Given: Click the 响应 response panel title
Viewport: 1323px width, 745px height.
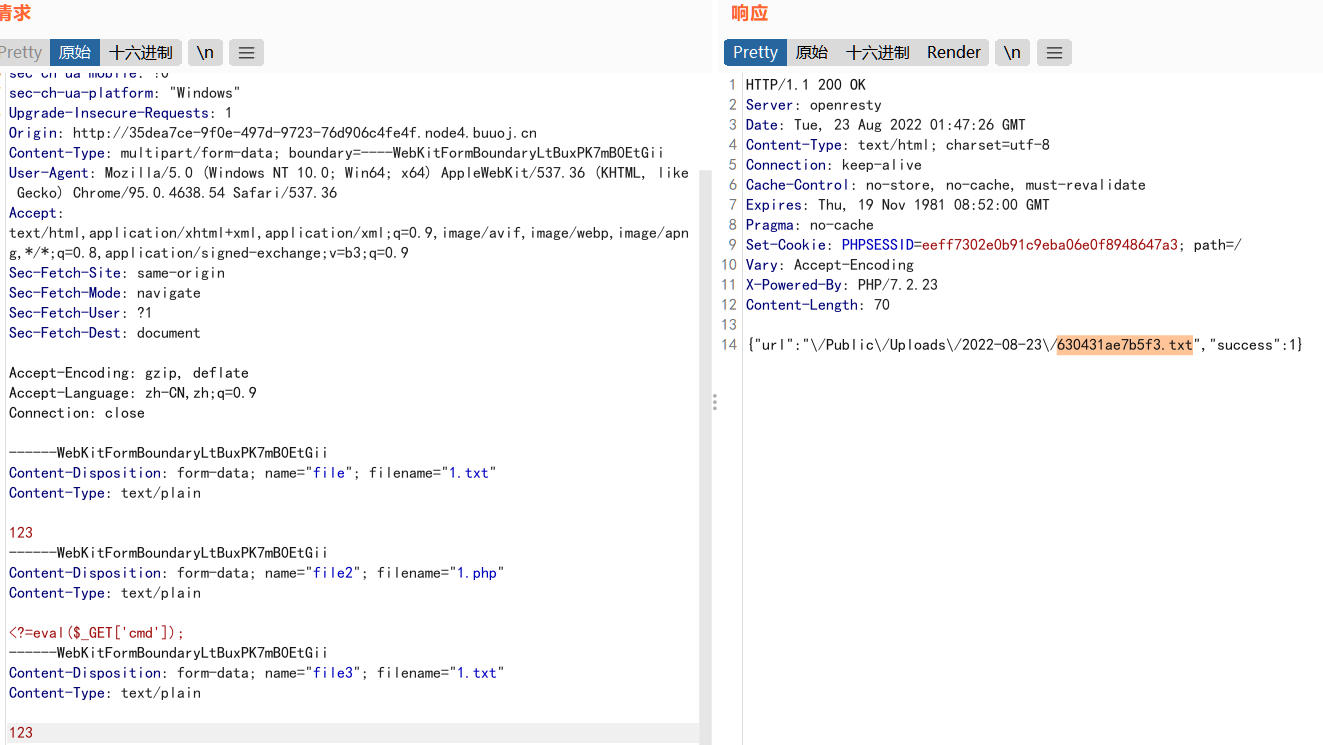Looking at the screenshot, I should [749, 13].
